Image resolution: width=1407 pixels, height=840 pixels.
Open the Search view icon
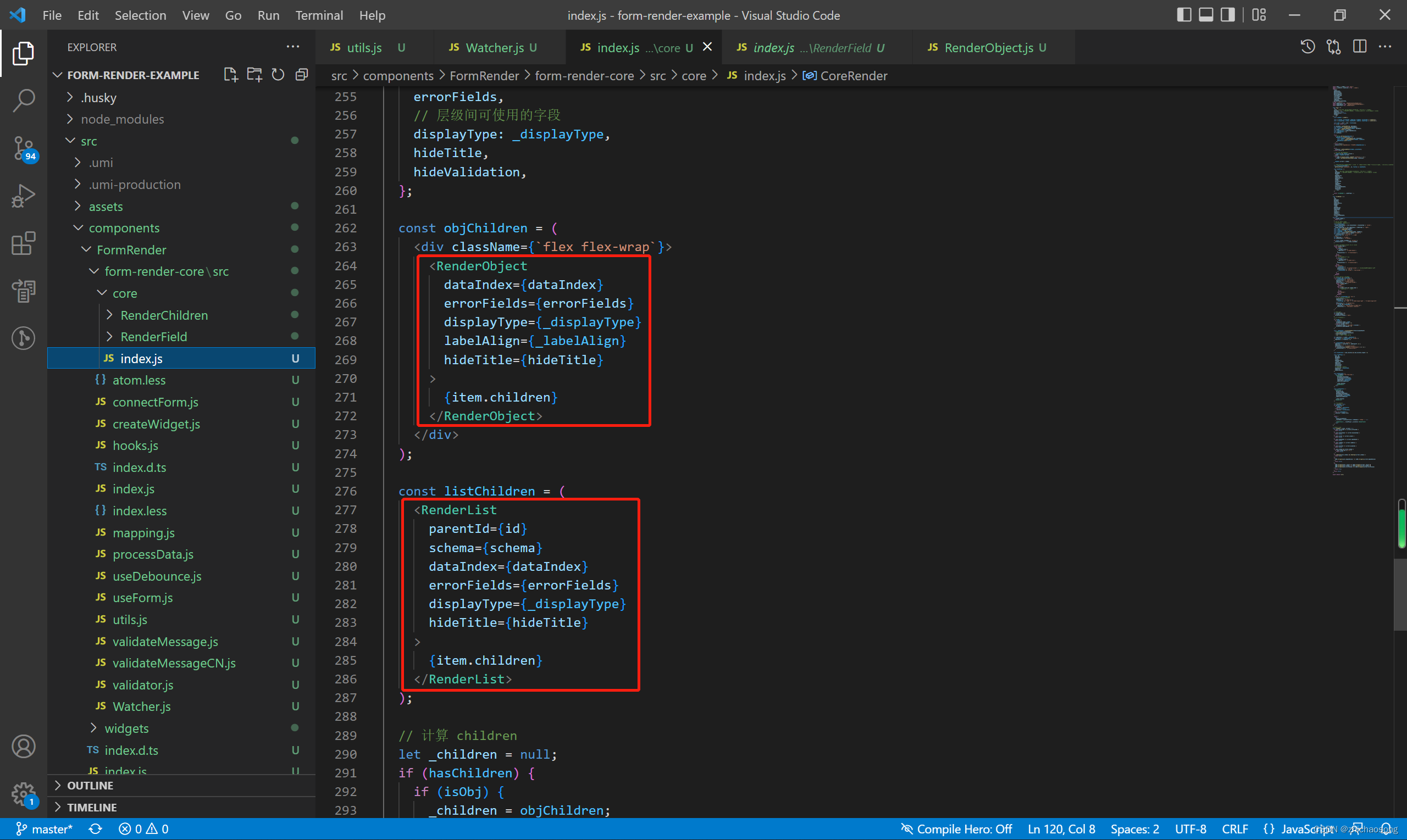pyautogui.click(x=23, y=100)
